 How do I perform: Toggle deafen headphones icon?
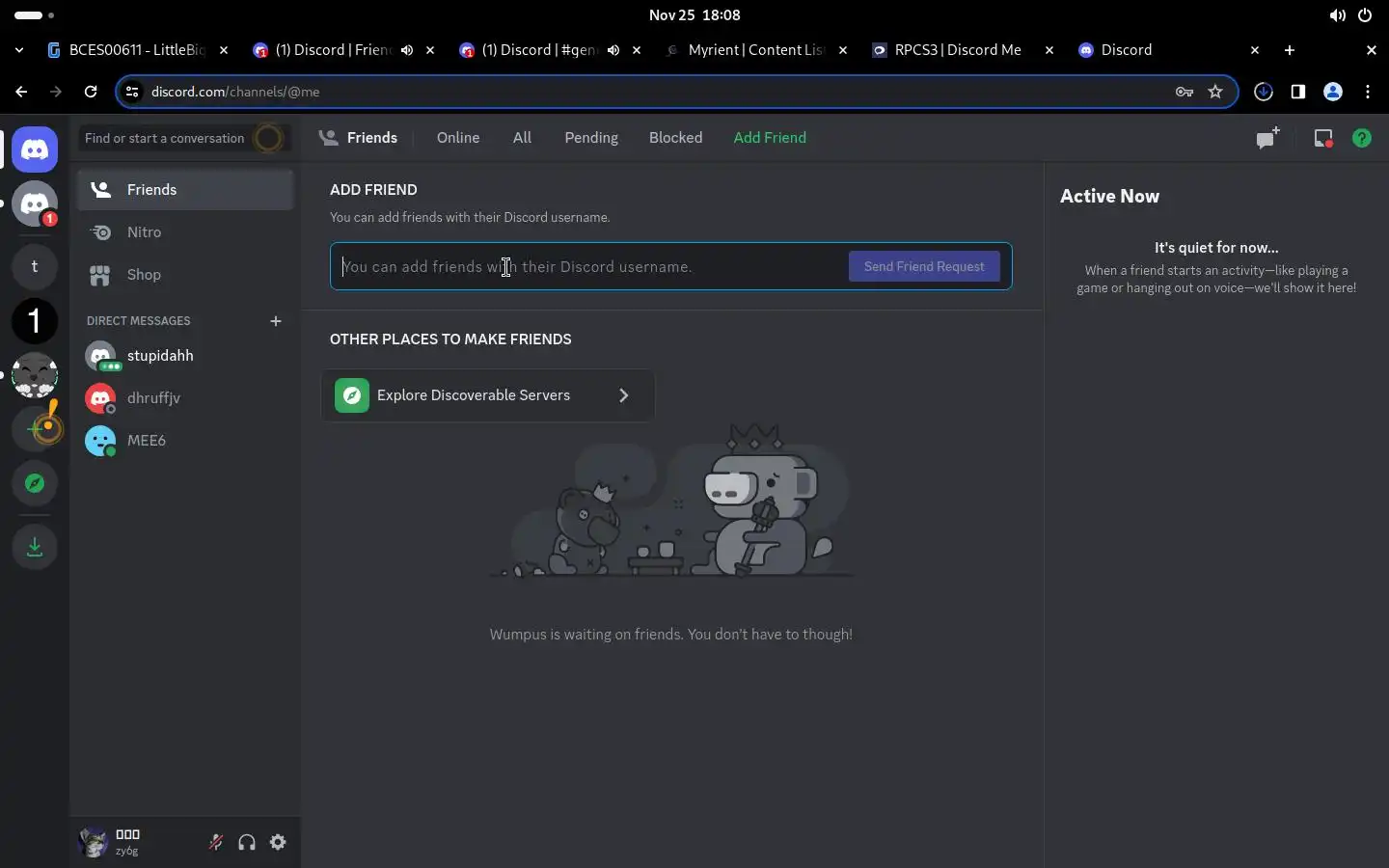(247, 842)
